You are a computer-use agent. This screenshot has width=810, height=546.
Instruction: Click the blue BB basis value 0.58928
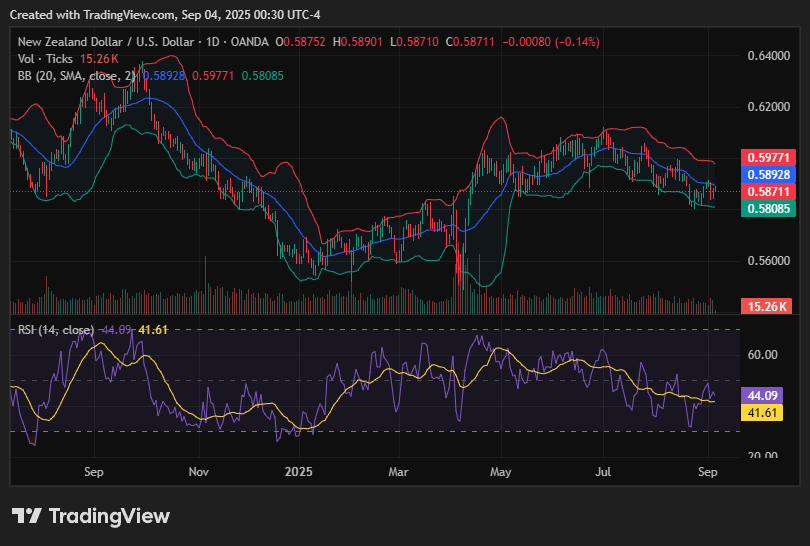pyautogui.click(x=164, y=76)
